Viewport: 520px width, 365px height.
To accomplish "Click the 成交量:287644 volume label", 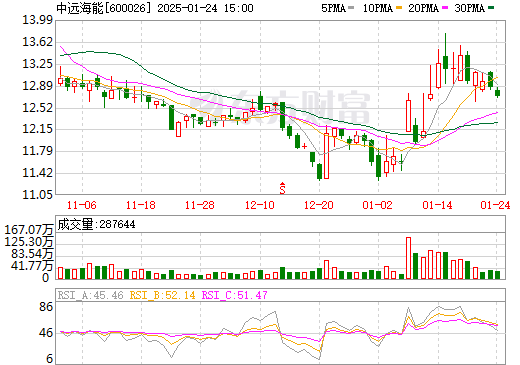I will tap(96, 224).
